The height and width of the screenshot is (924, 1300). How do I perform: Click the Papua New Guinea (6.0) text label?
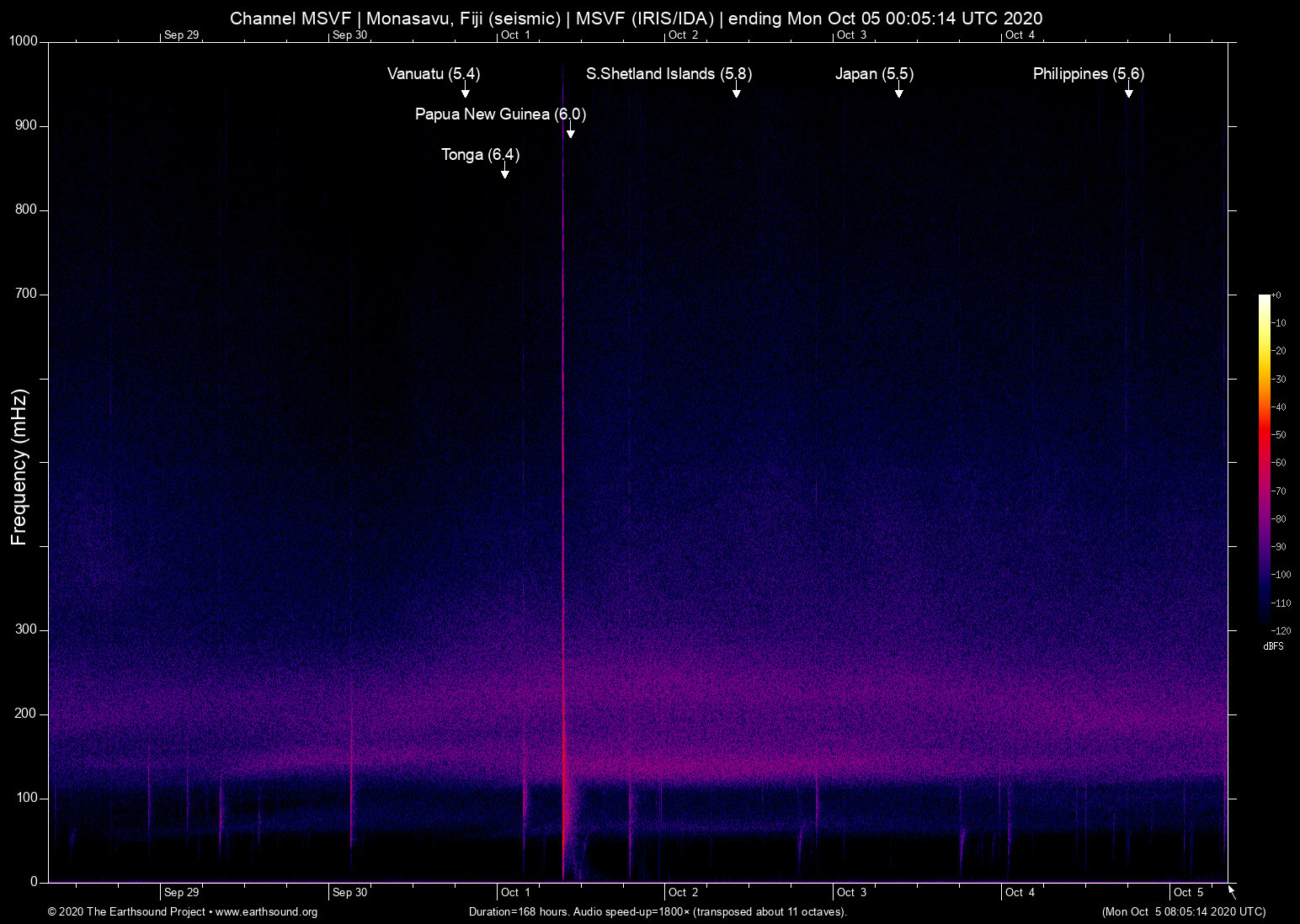click(x=500, y=114)
